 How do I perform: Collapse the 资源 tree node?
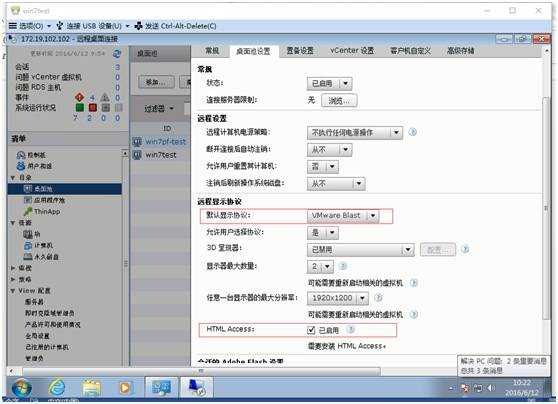(13, 223)
